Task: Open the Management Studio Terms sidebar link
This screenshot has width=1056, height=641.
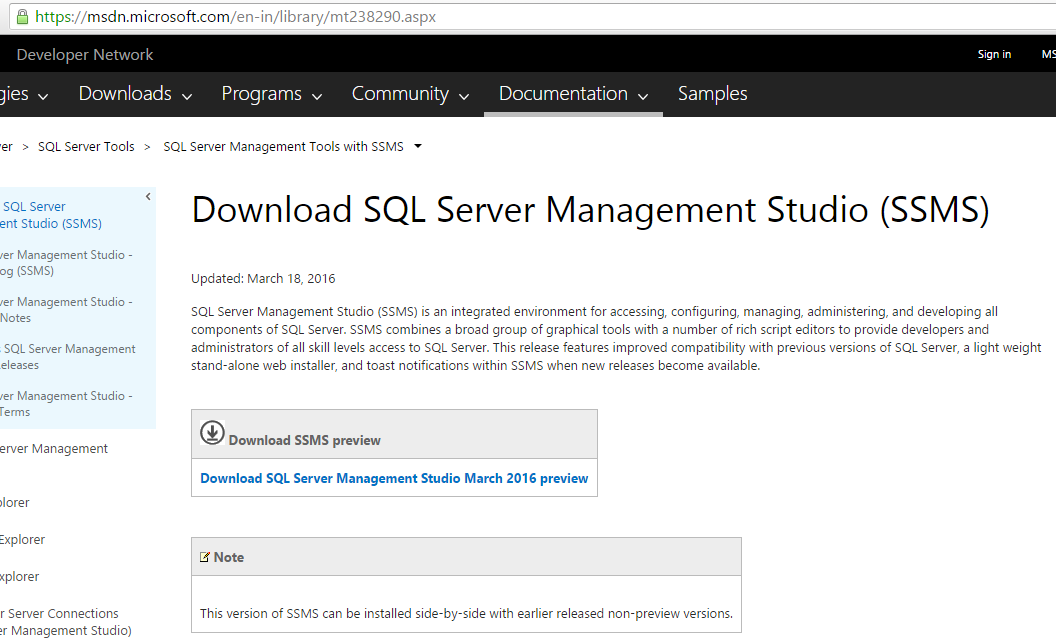Action: click(x=66, y=404)
